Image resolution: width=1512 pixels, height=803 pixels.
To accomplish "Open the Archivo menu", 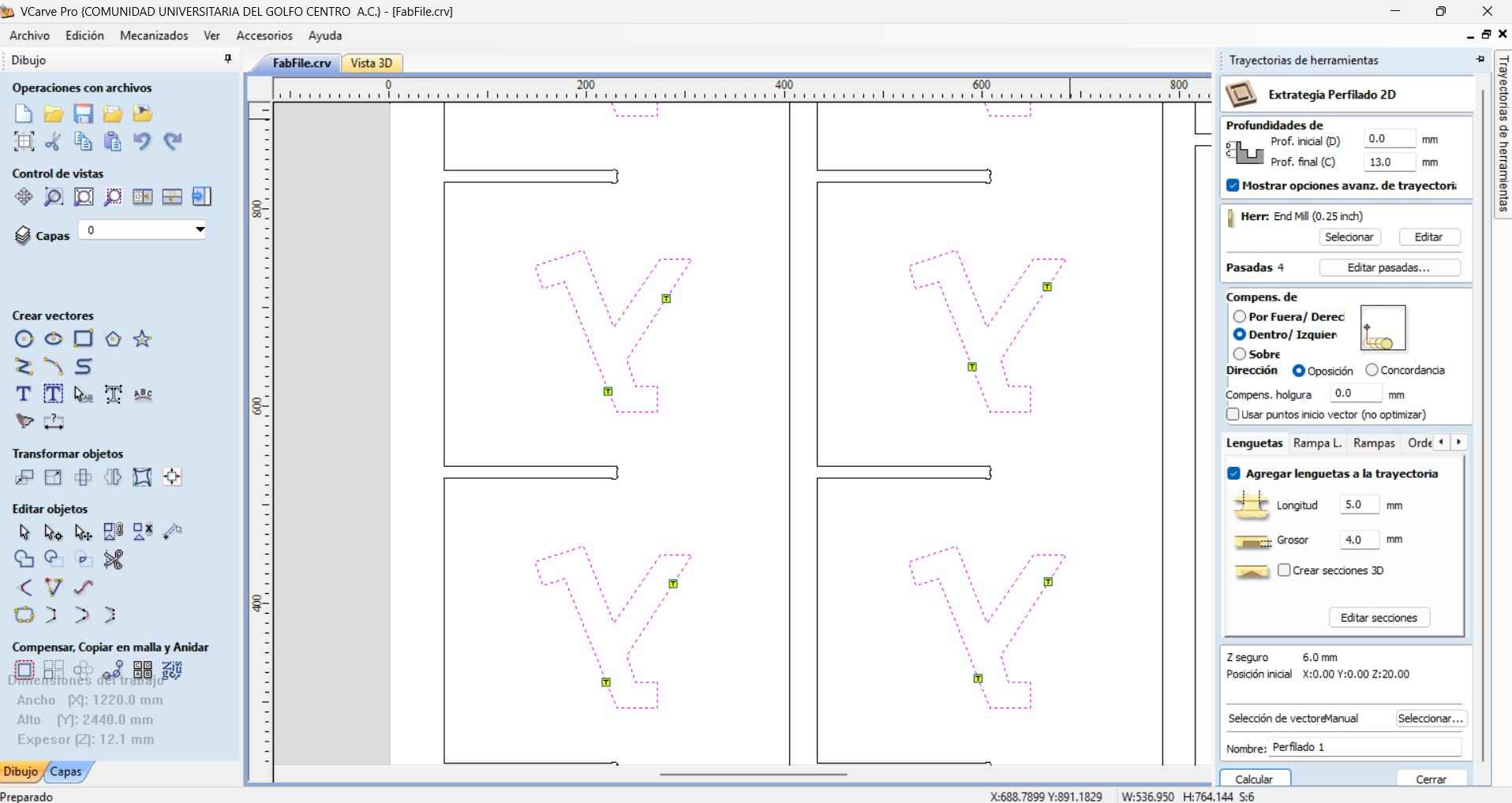I will click(x=29, y=35).
